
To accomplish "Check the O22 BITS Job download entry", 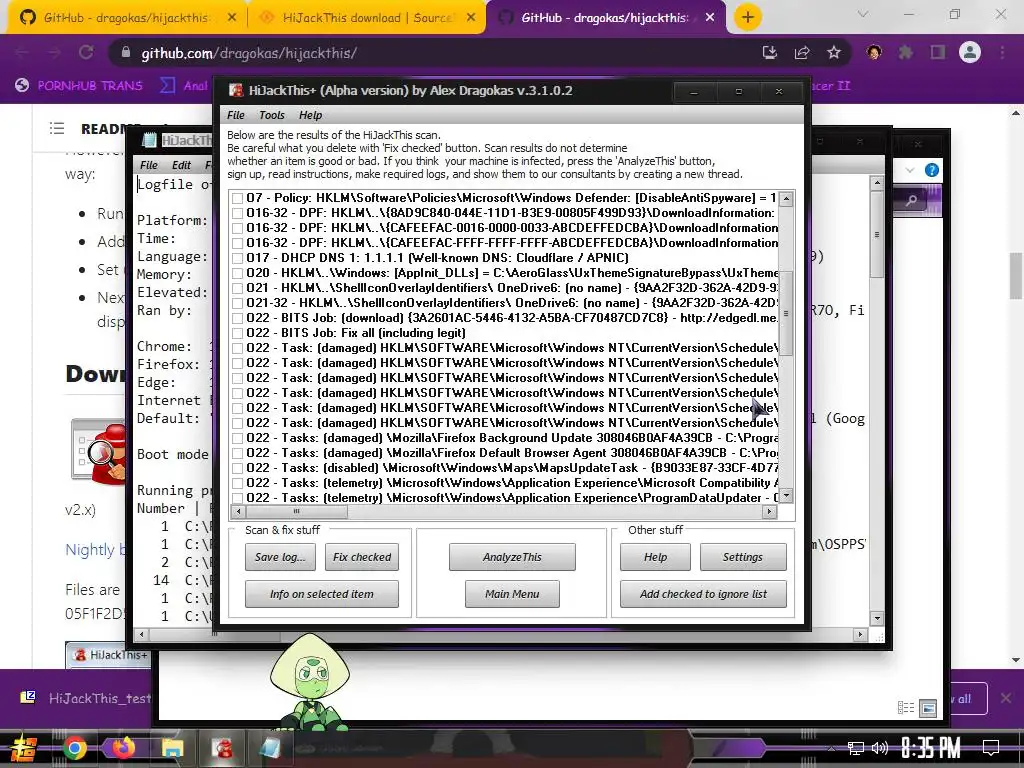I will (238, 318).
